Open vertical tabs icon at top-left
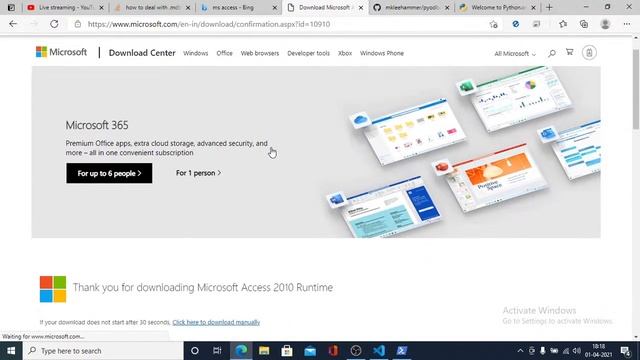640x360 pixels. point(11,7)
